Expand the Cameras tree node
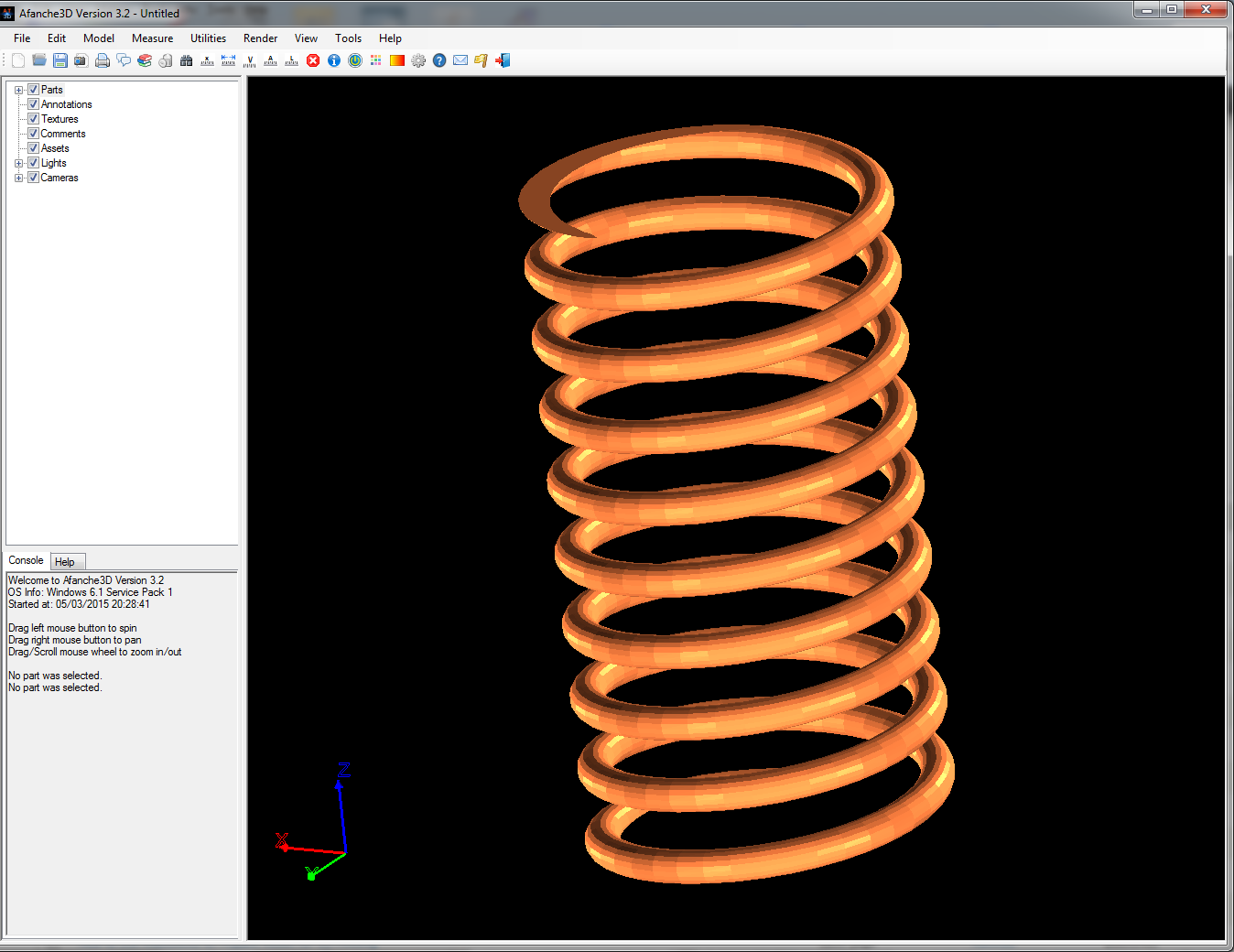Screen dimensions: 1234x952 coord(18,178)
